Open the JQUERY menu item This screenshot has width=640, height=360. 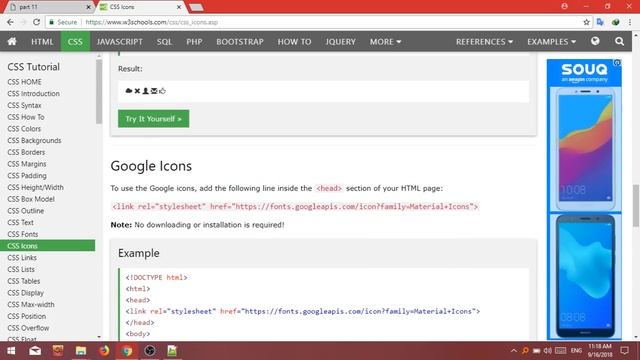[x=340, y=42]
